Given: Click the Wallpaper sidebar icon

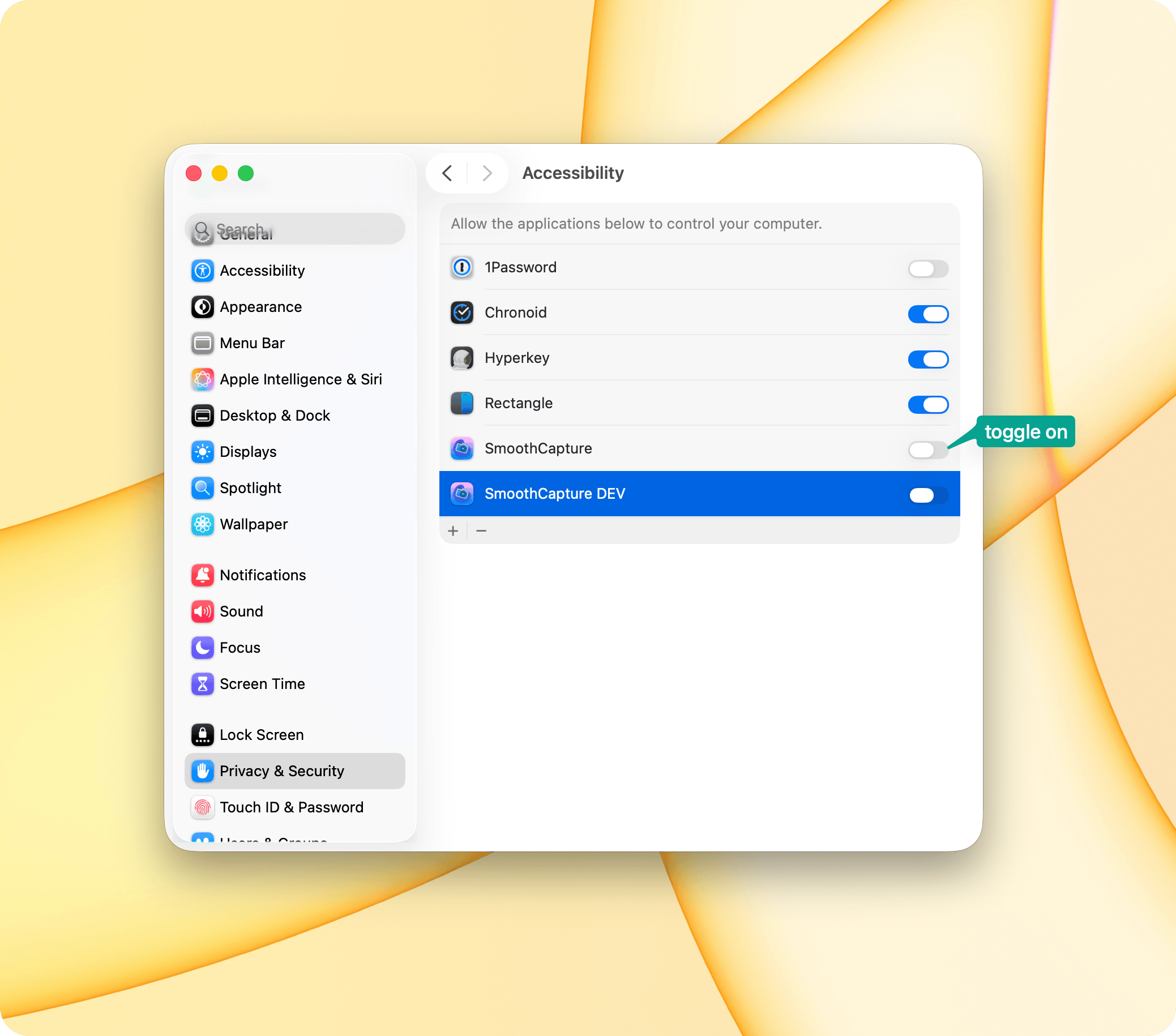Looking at the screenshot, I should [x=203, y=524].
